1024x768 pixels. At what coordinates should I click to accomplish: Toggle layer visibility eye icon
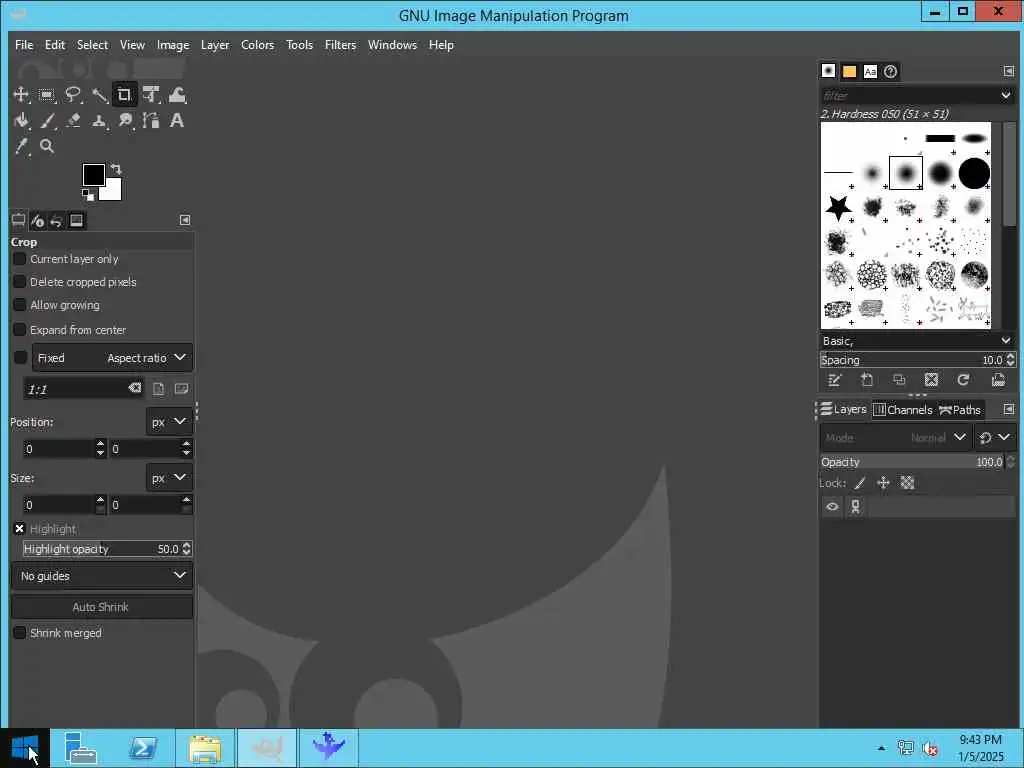click(x=832, y=507)
